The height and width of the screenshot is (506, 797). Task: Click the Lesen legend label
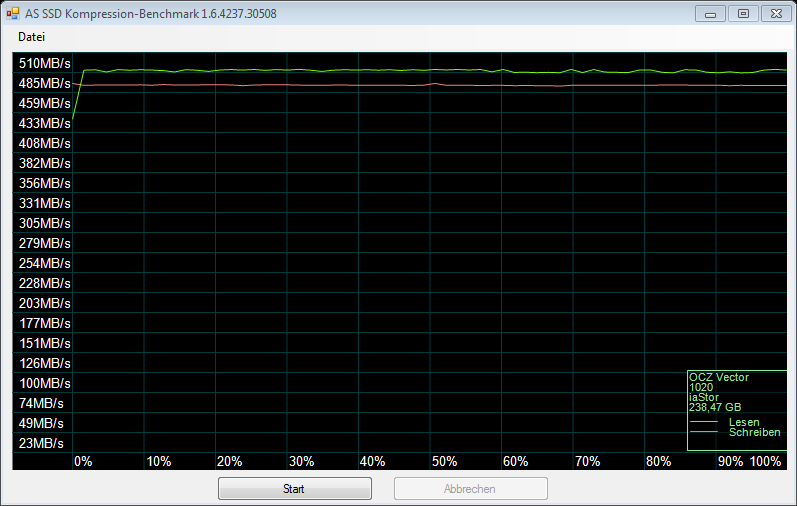click(x=744, y=422)
